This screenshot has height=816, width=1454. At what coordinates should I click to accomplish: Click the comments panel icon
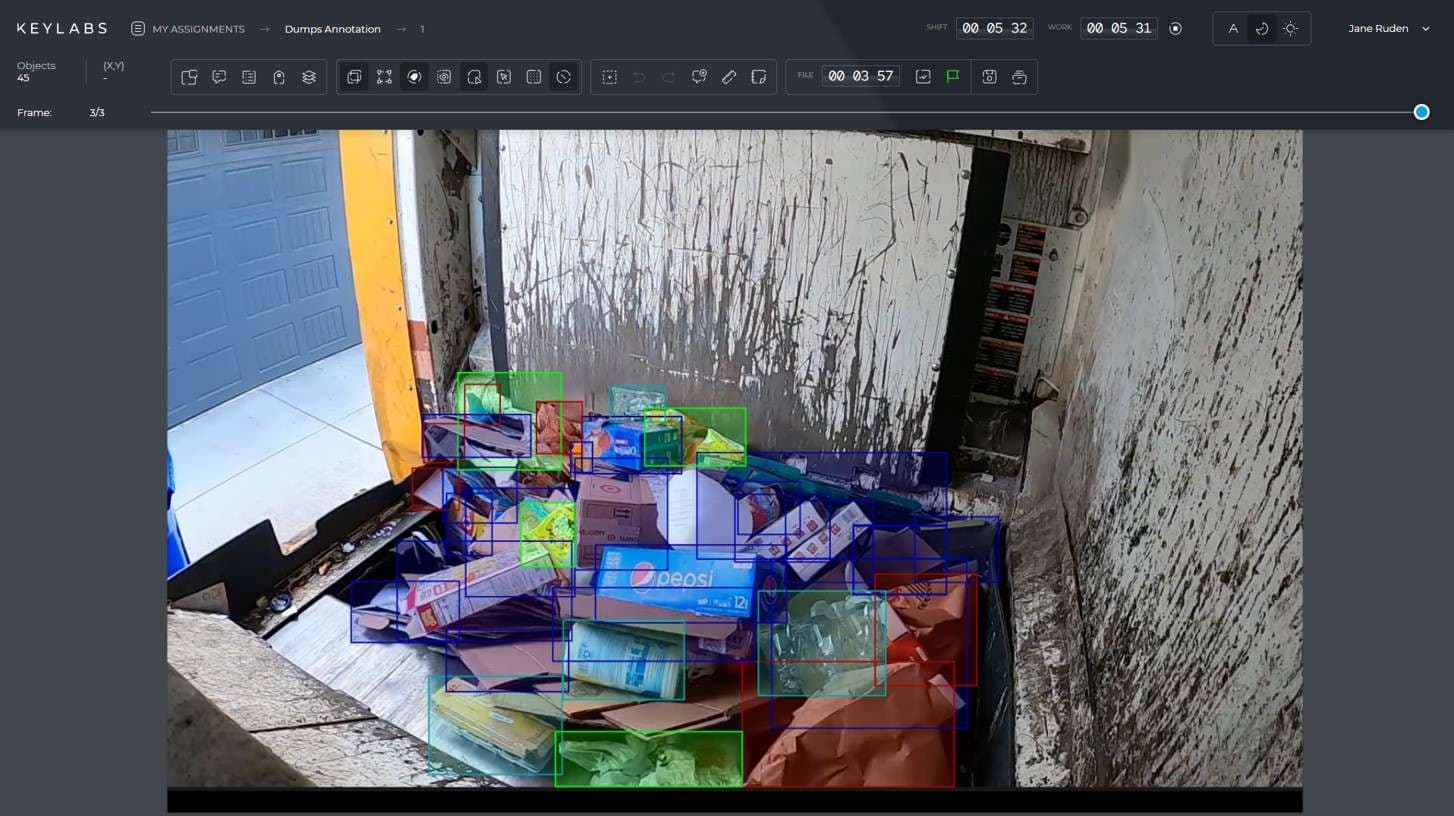coord(219,76)
